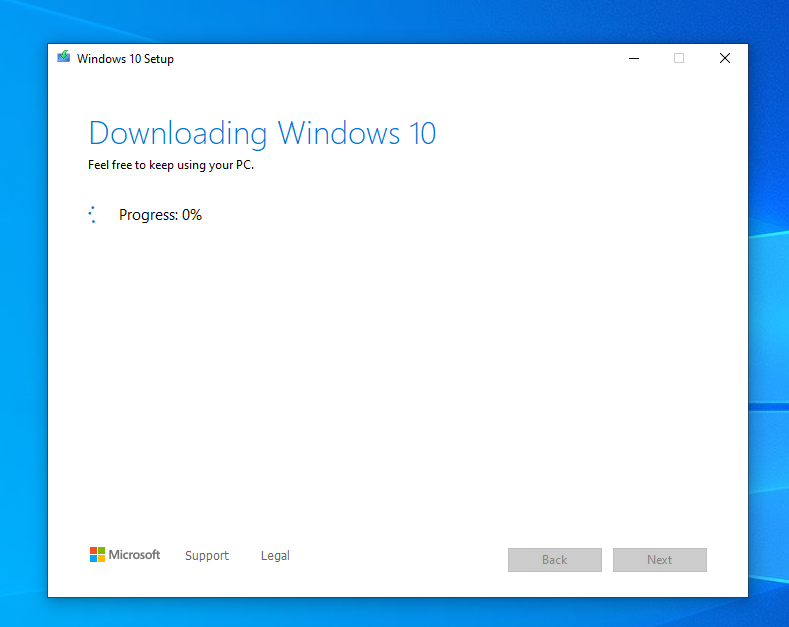Click "Feel free to keep using your PC."
Viewport: 789px width, 627px height.
point(171,165)
